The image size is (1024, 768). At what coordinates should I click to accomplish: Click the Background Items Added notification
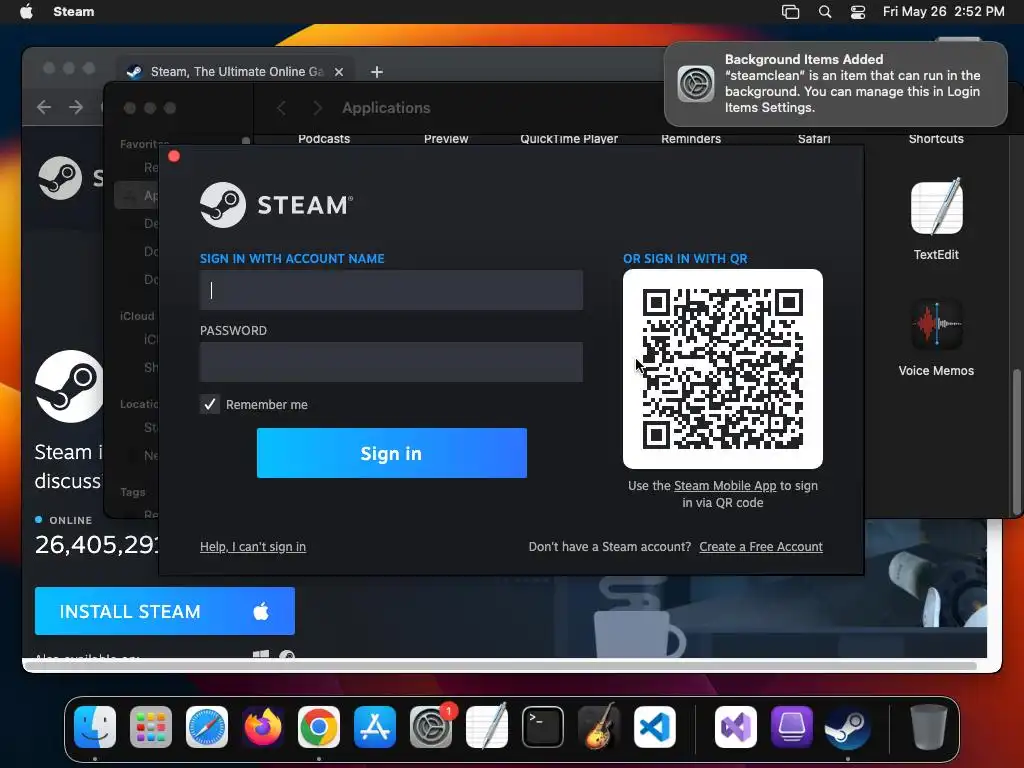pyautogui.click(x=836, y=84)
